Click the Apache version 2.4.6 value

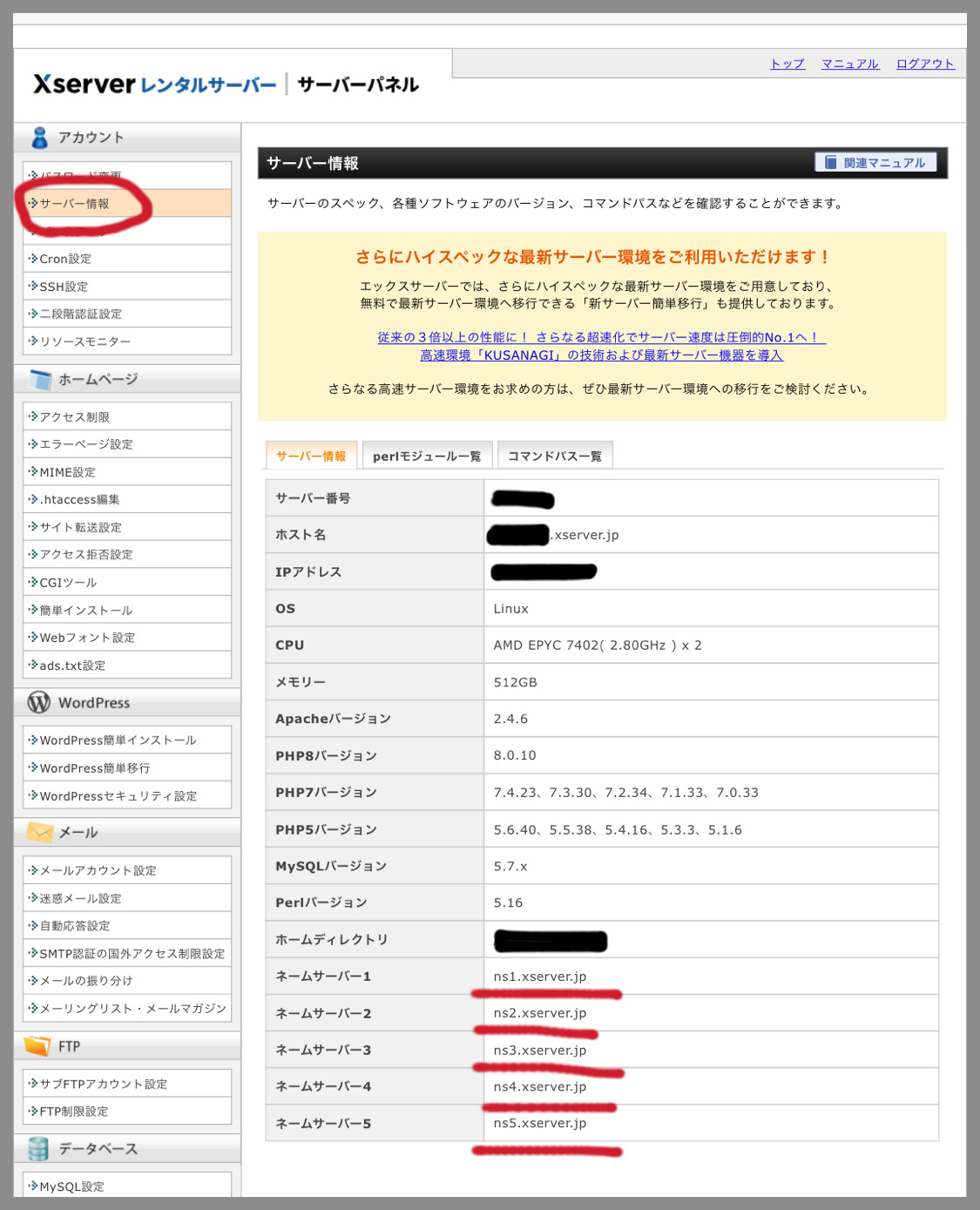[x=510, y=719]
